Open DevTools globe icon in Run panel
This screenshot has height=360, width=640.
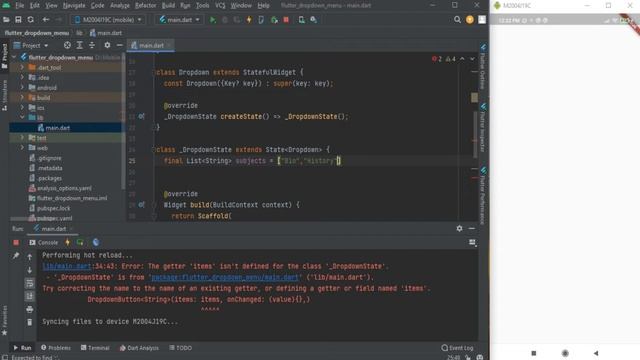point(96,242)
